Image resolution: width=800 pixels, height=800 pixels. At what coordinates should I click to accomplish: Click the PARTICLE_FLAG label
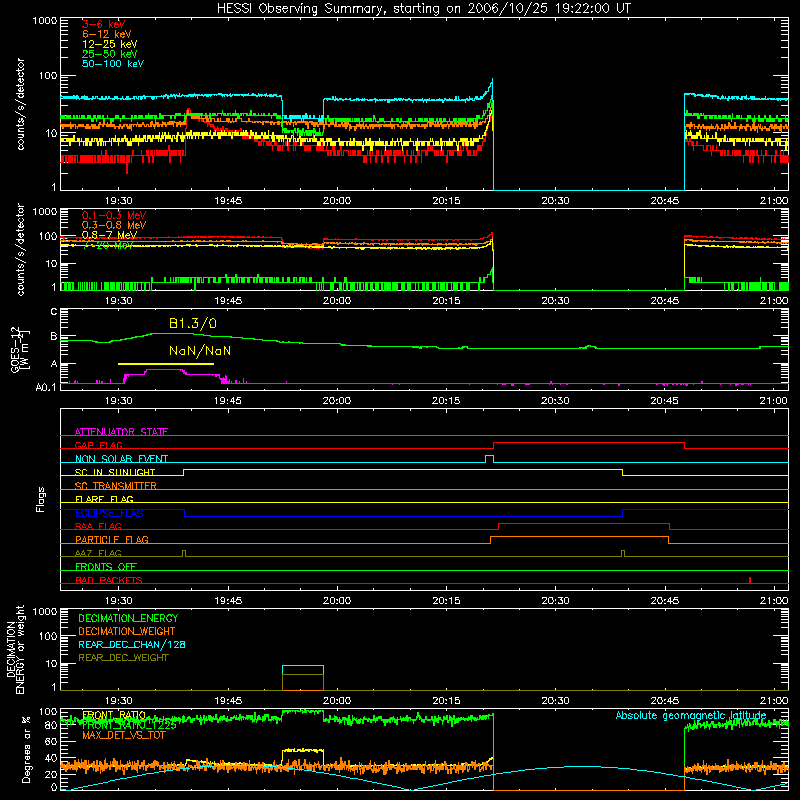click(x=112, y=539)
